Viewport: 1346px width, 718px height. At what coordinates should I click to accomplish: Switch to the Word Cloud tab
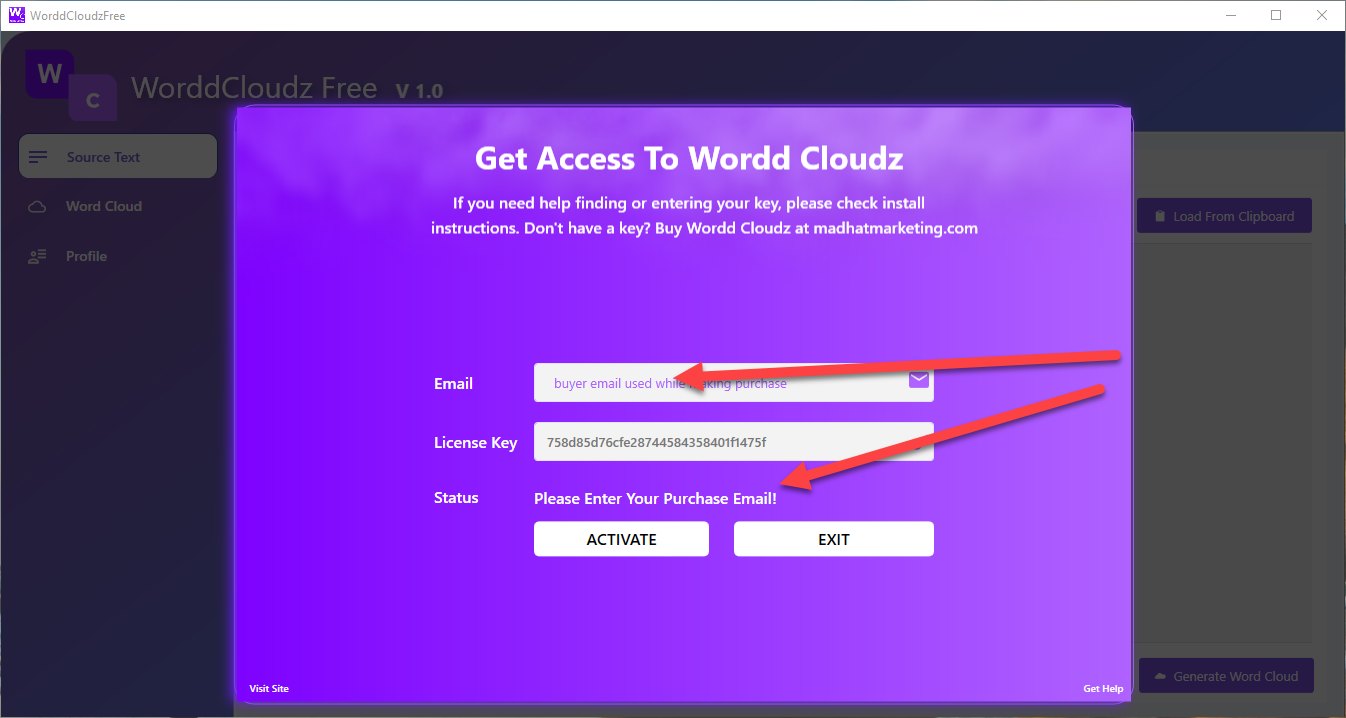pyautogui.click(x=104, y=207)
